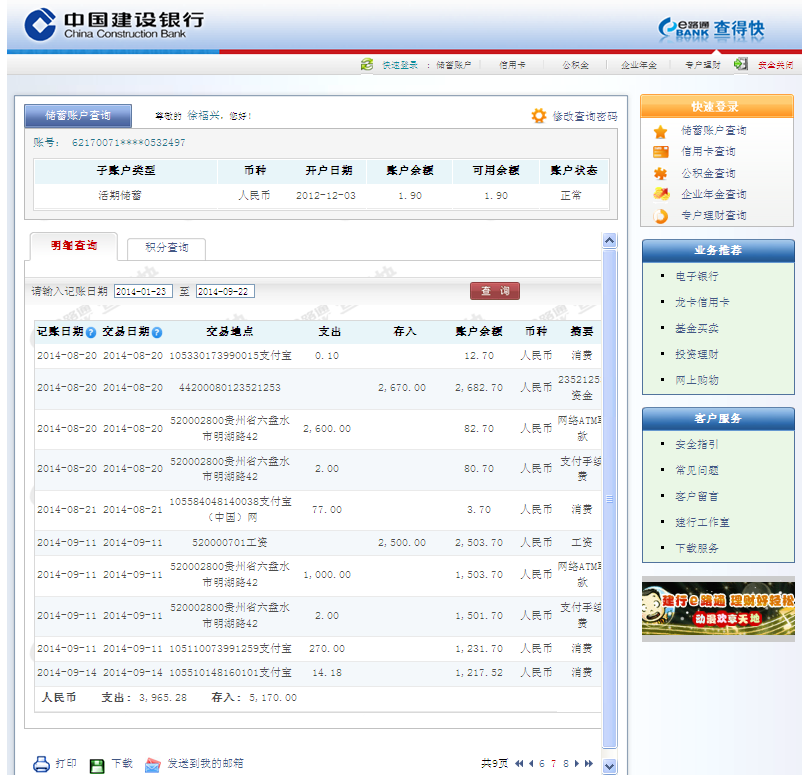The width and height of the screenshot is (808, 775).
Task: Click help icon next to 记账日期
Action: [91, 332]
